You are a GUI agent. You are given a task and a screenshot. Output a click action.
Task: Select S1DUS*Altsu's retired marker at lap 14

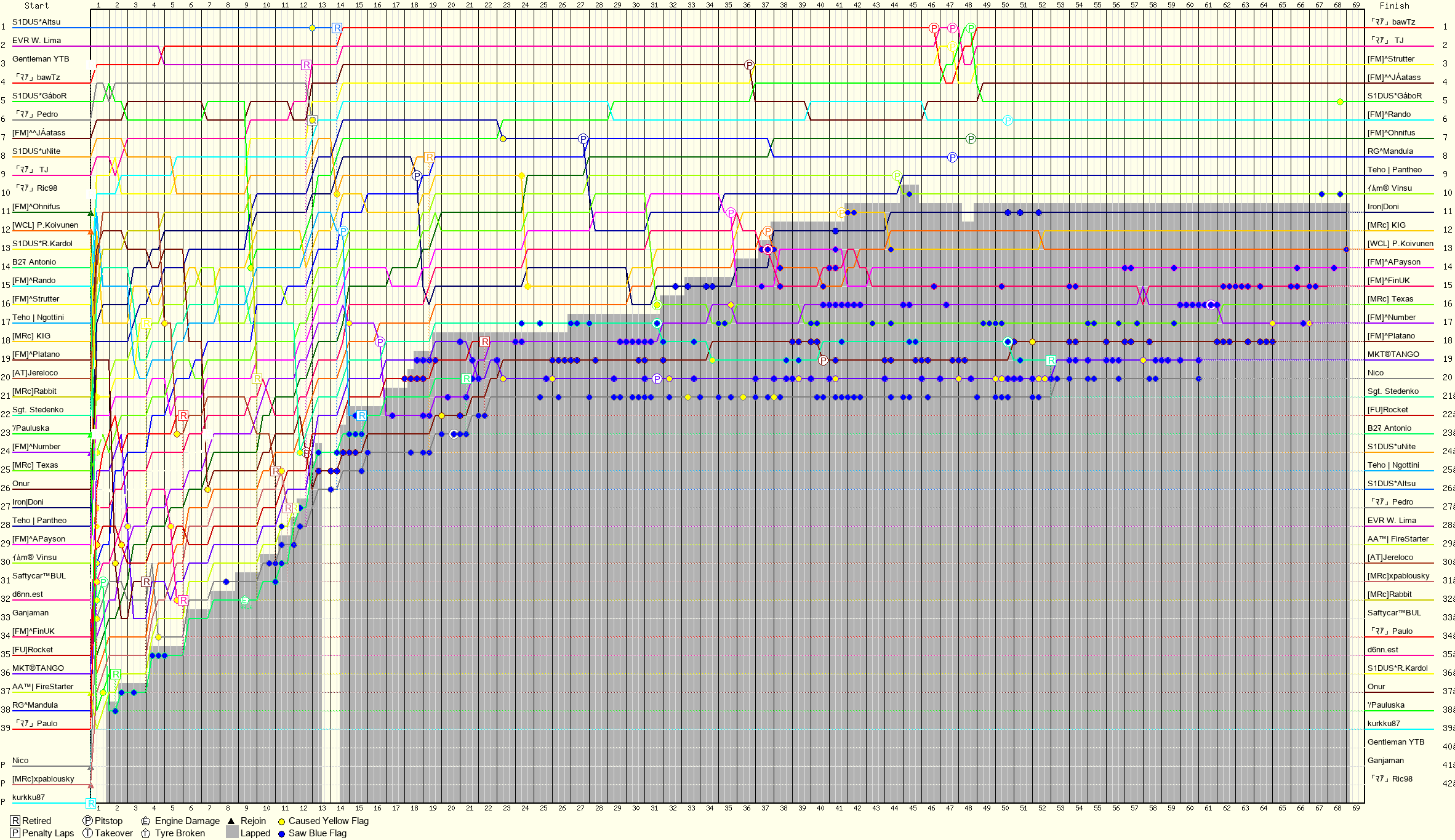coord(337,28)
